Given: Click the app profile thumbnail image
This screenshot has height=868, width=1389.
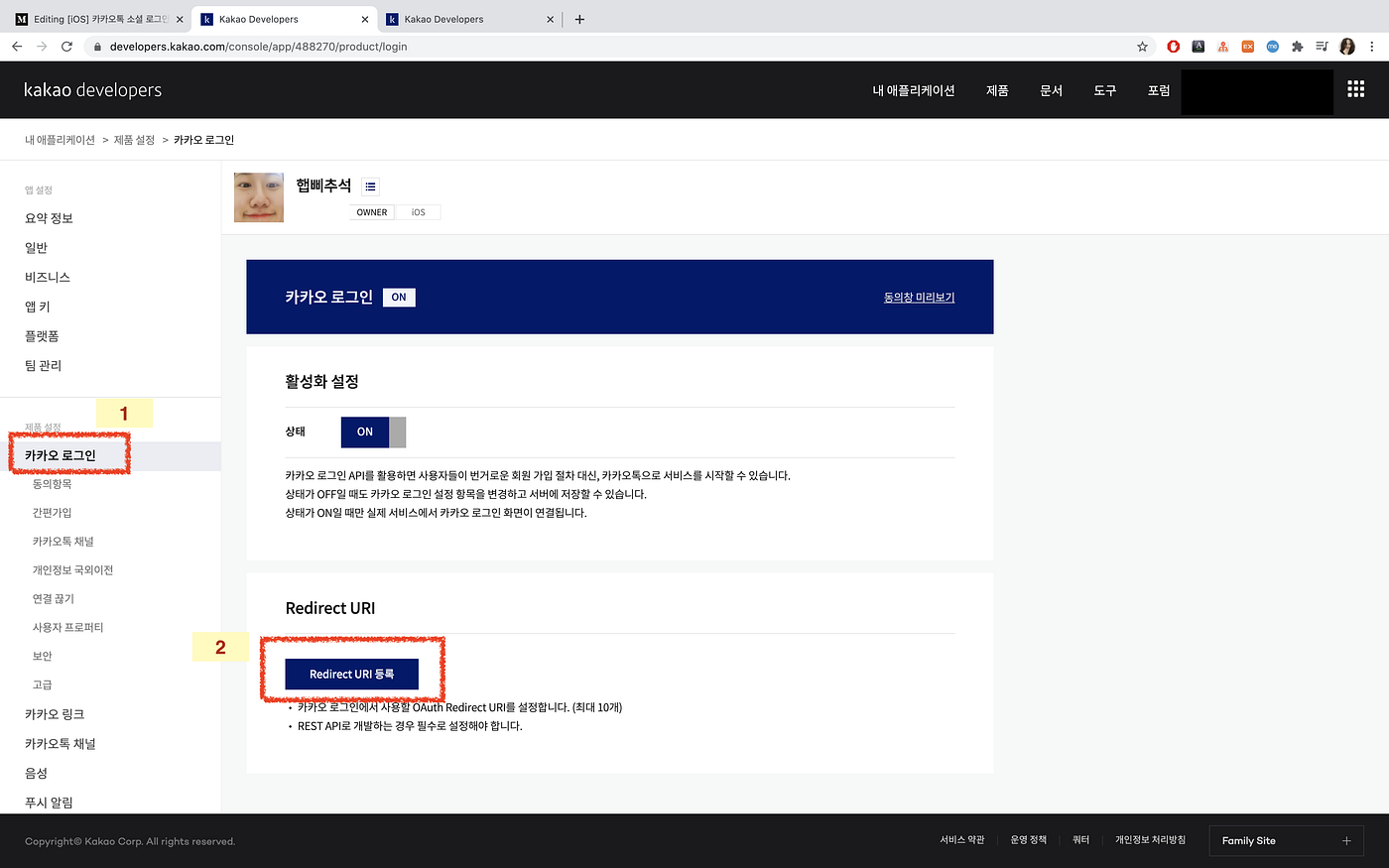Looking at the screenshot, I should [x=259, y=197].
